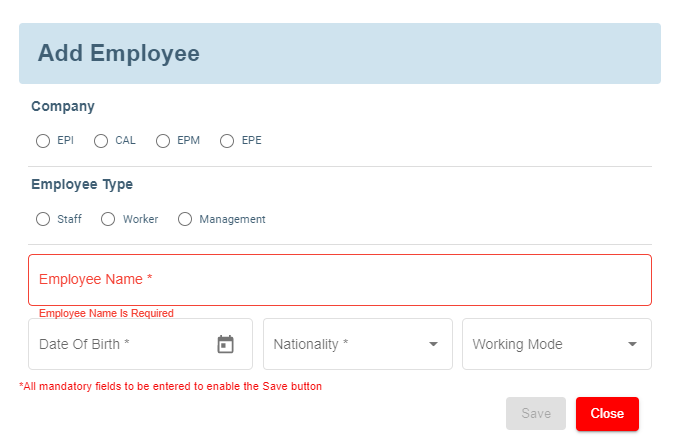Click the red mandatory fields note

[170, 386]
